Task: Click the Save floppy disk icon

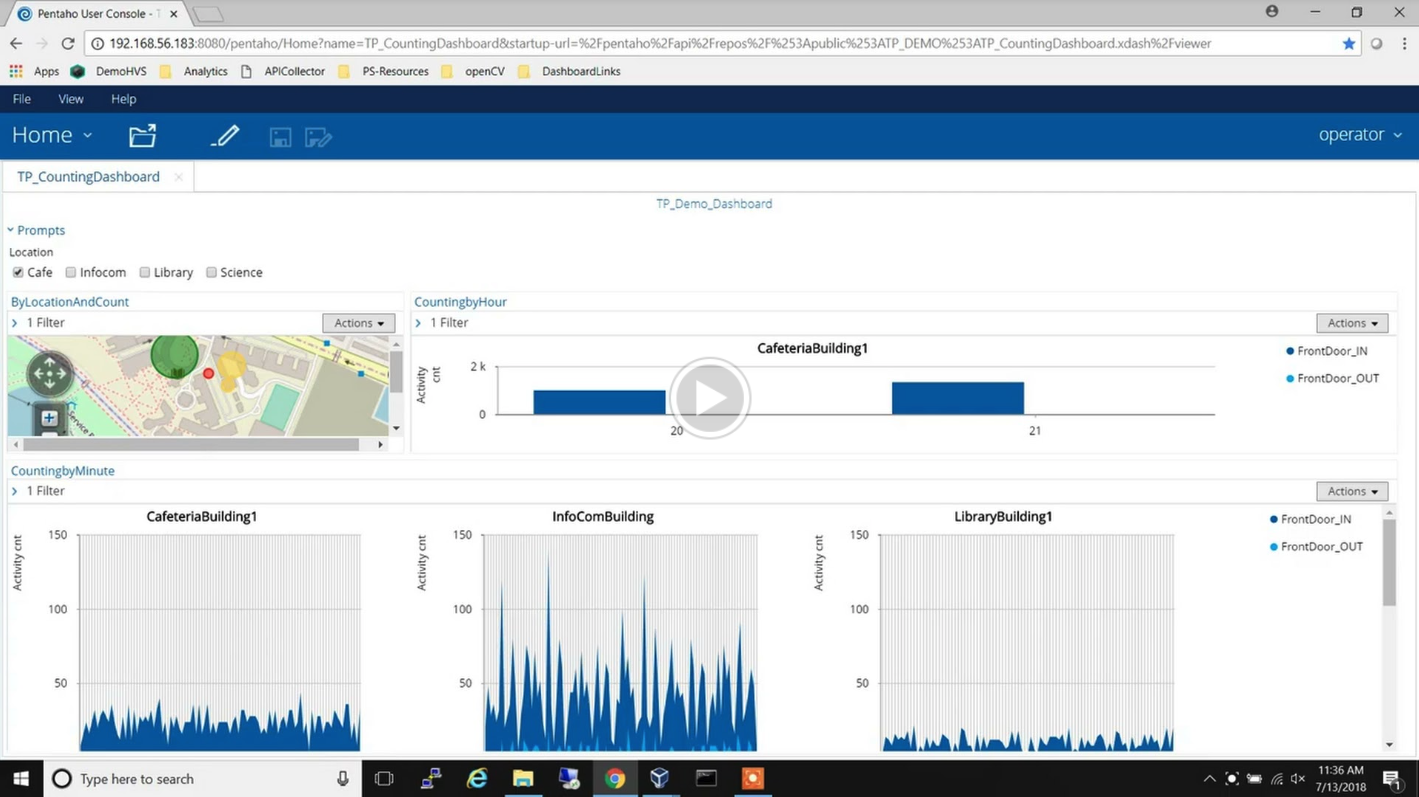Action: click(x=280, y=137)
